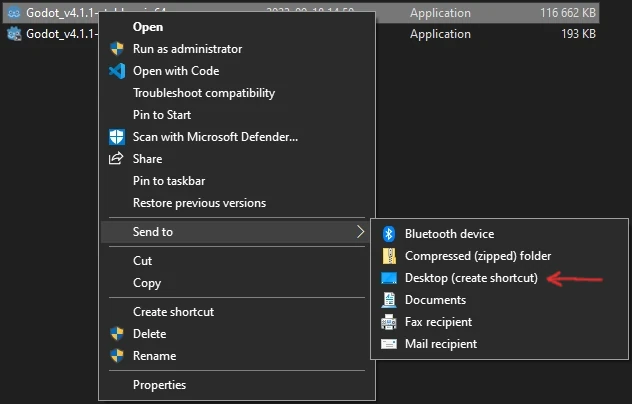632x404 pixels.
Task: Click the Visual Studio Code icon
Action: coord(115,71)
